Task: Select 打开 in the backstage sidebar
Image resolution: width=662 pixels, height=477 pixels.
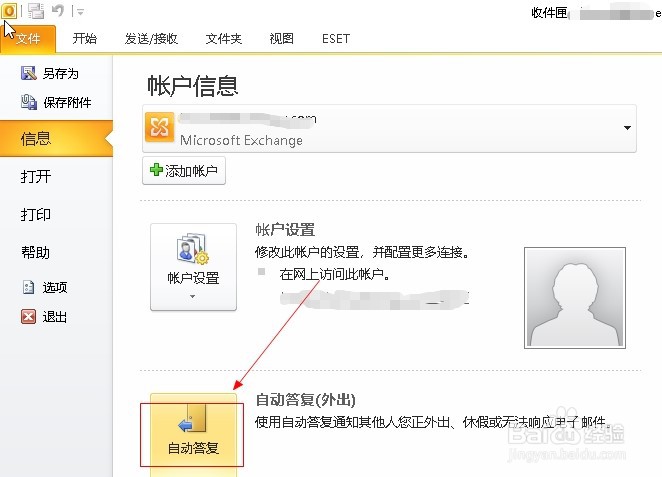Action: [36, 176]
